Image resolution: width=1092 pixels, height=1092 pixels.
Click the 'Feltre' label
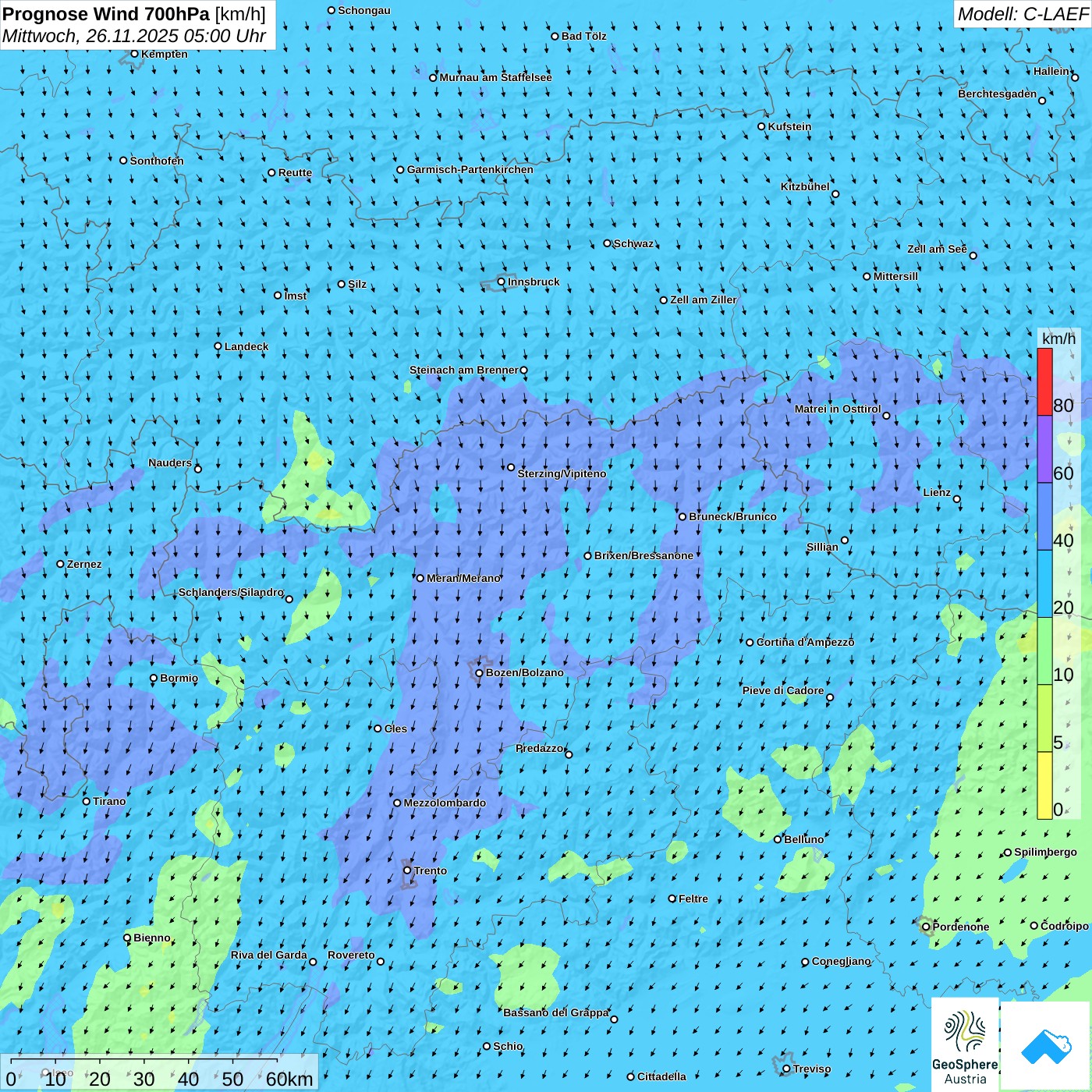tap(693, 899)
